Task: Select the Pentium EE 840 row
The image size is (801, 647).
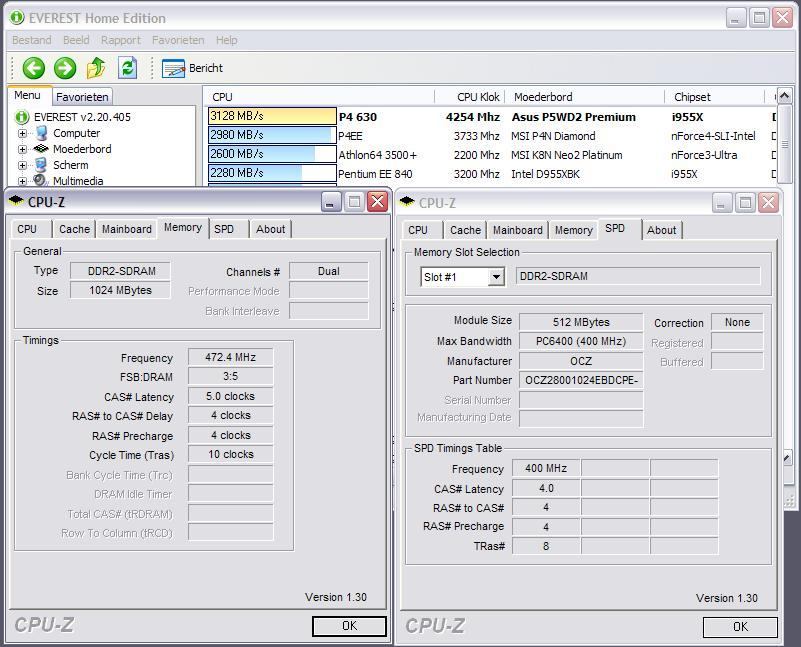Action: (x=492, y=174)
